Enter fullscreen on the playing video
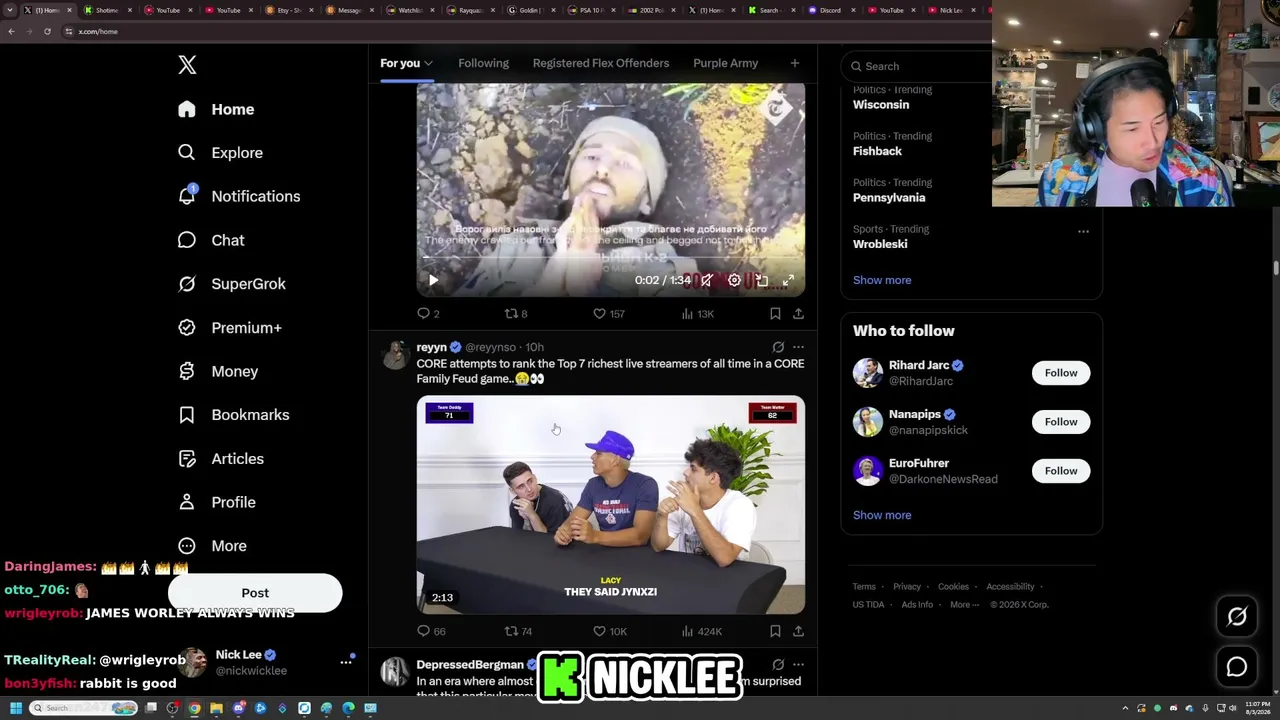The height and width of the screenshot is (720, 1280). [x=788, y=281]
